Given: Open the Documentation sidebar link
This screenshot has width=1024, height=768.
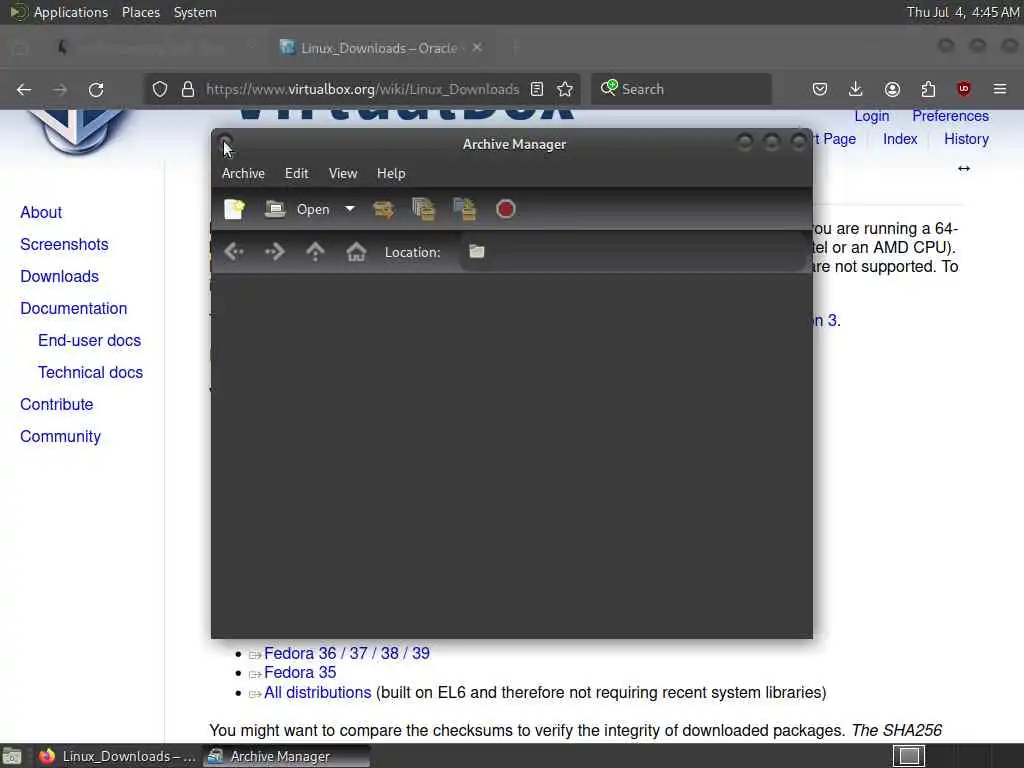Looking at the screenshot, I should click(73, 308).
